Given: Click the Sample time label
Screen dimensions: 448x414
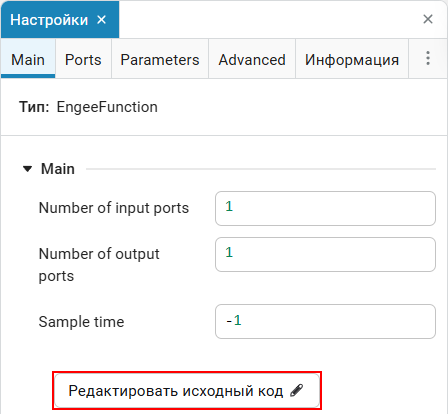Looking at the screenshot, I should [81, 322].
